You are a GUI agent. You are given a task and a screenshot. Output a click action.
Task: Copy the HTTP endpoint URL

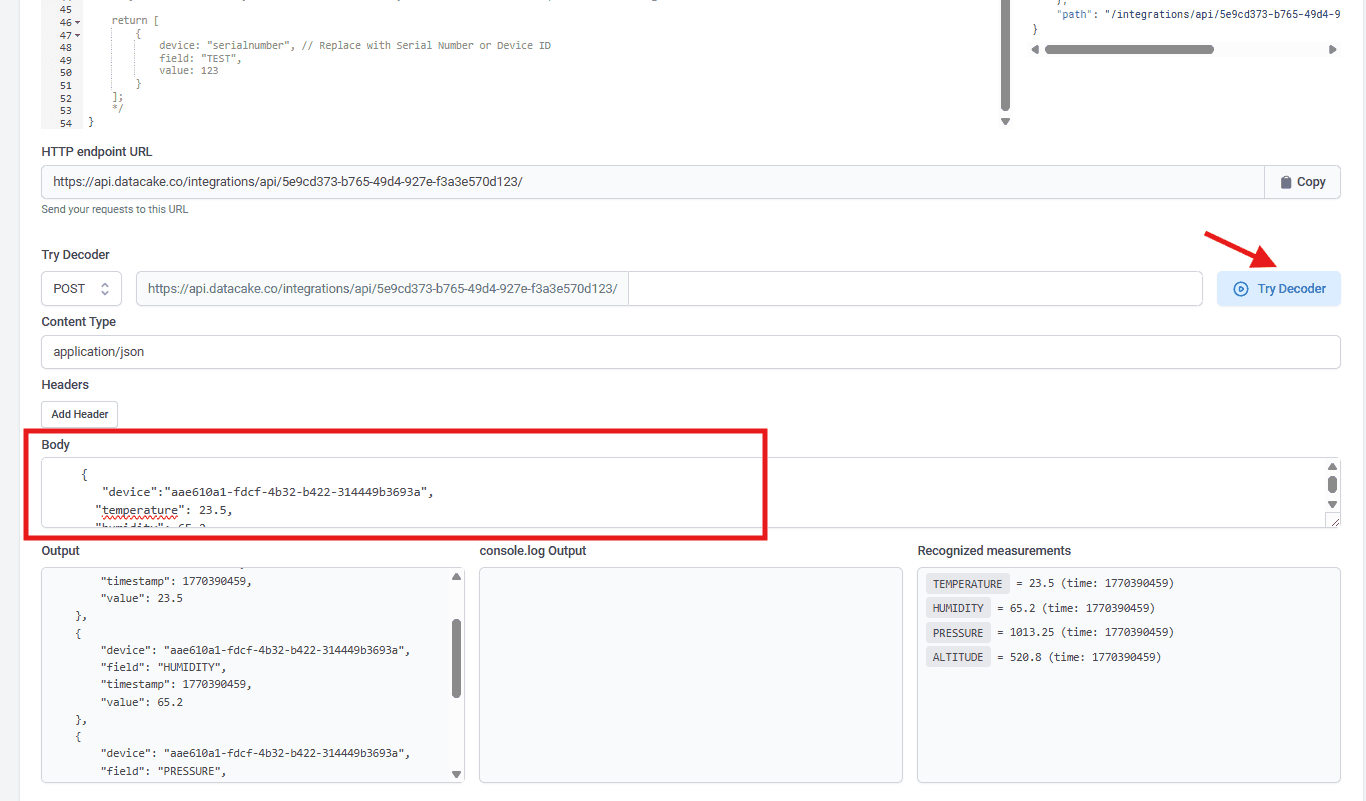1302,182
